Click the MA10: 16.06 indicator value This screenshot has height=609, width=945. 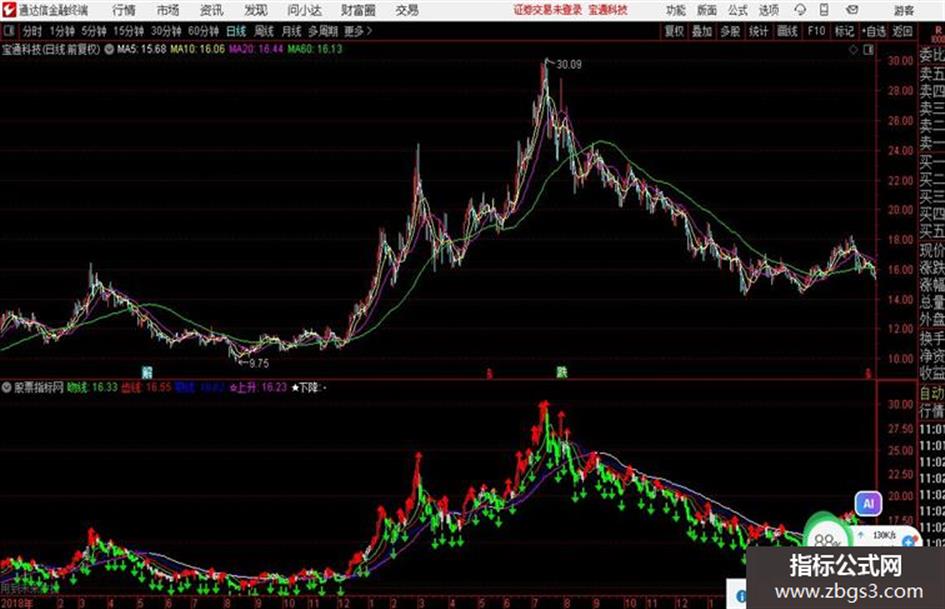pos(198,49)
